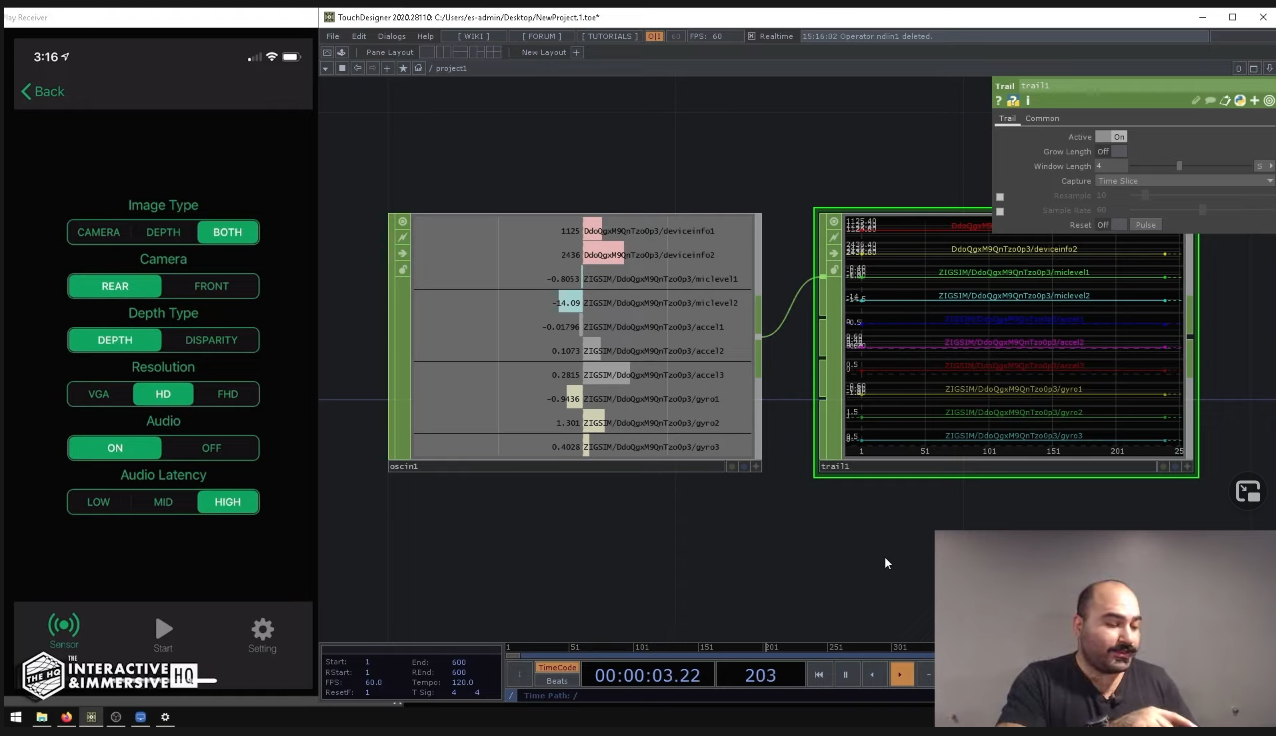This screenshot has width=1276, height=736.
Task: Jump to timeline start with rewind button
Action: [819, 675]
